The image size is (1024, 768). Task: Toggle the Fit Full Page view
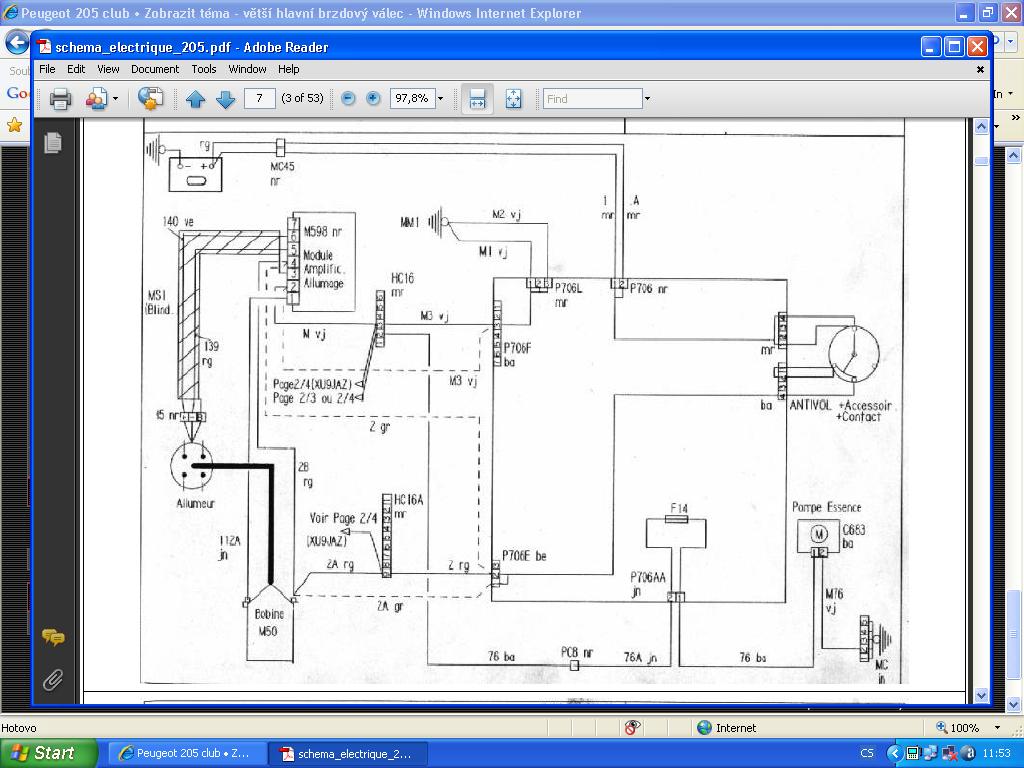point(513,98)
